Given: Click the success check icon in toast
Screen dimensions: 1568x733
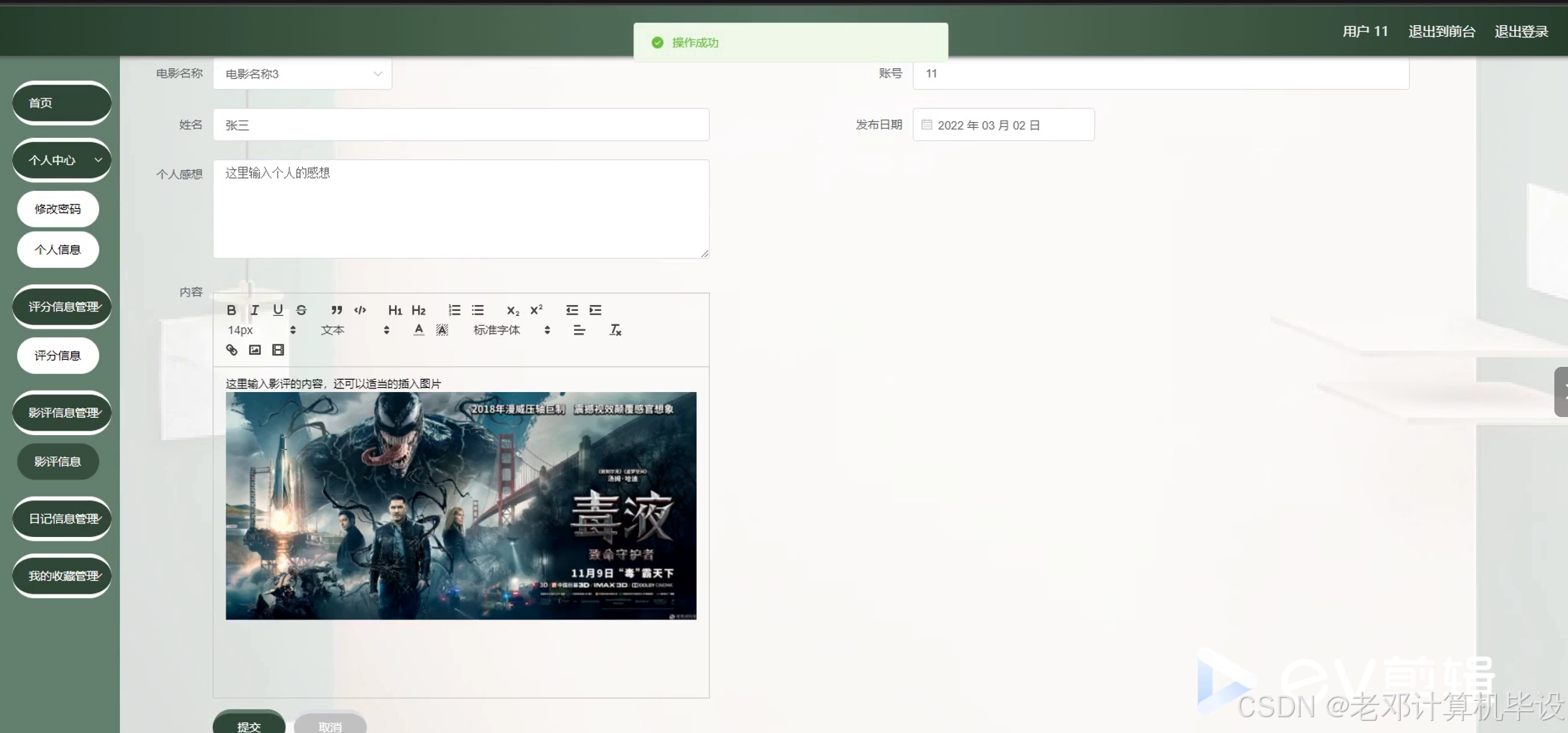Looking at the screenshot, I should [x=657, y=43].
